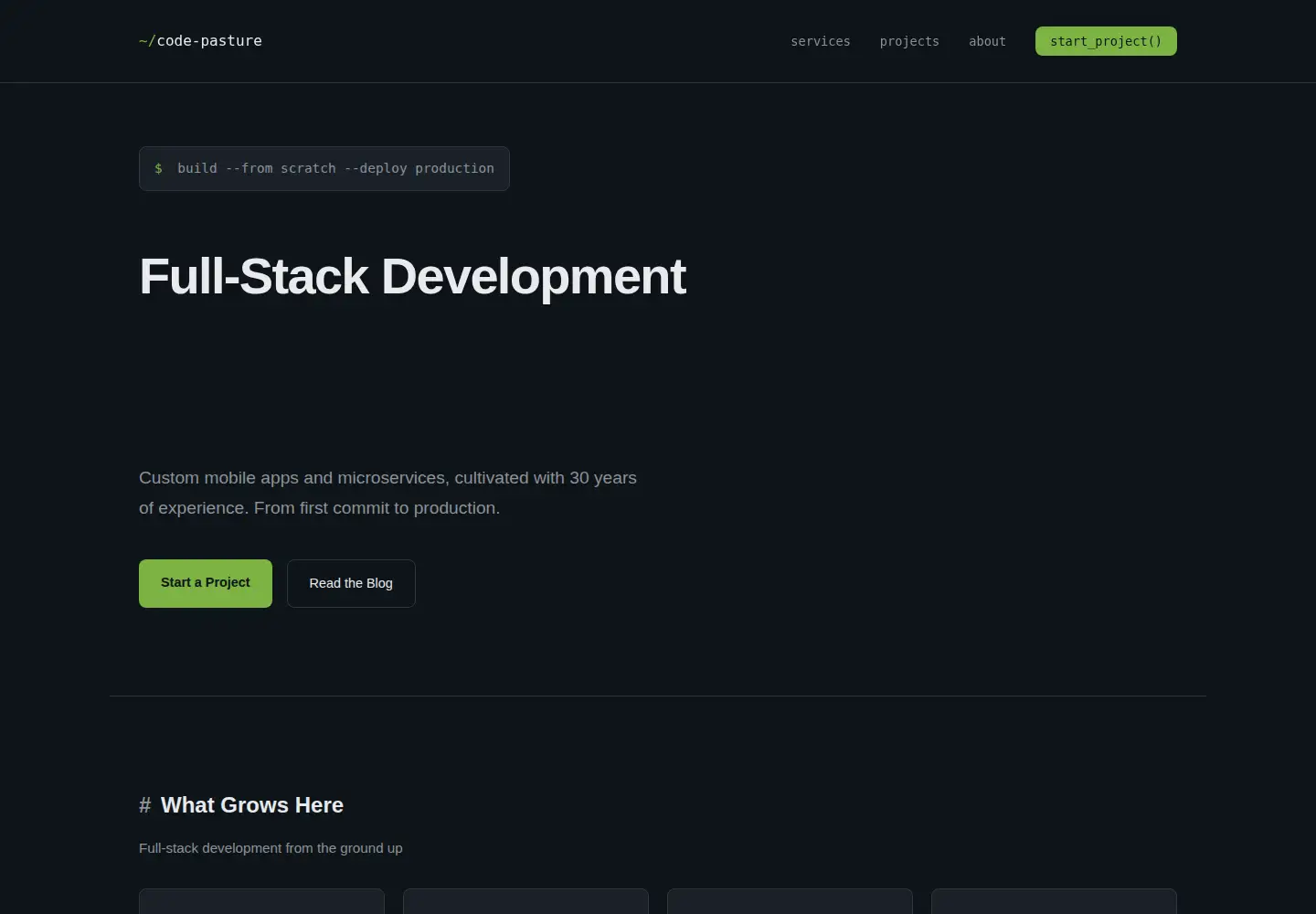Screen dimensions: 1316x914
Task: Click the Start a Project button
Action: tap(206, 583)
